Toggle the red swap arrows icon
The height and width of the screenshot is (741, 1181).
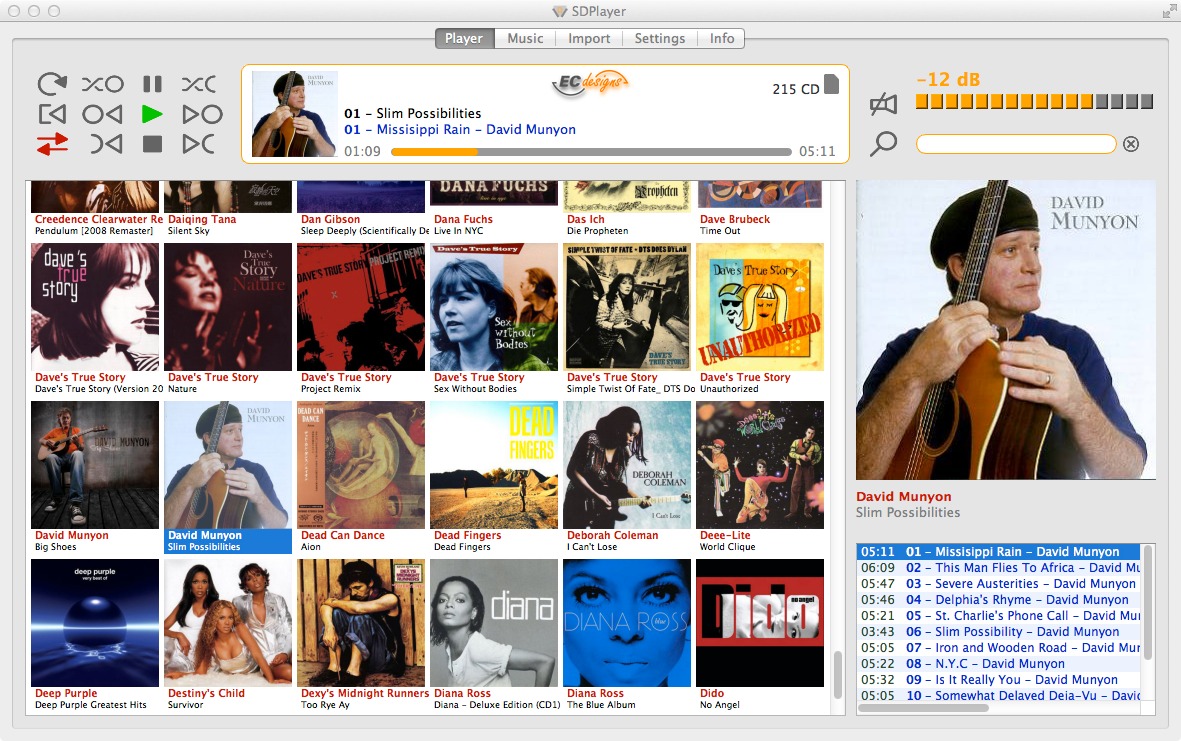(52, 144)
